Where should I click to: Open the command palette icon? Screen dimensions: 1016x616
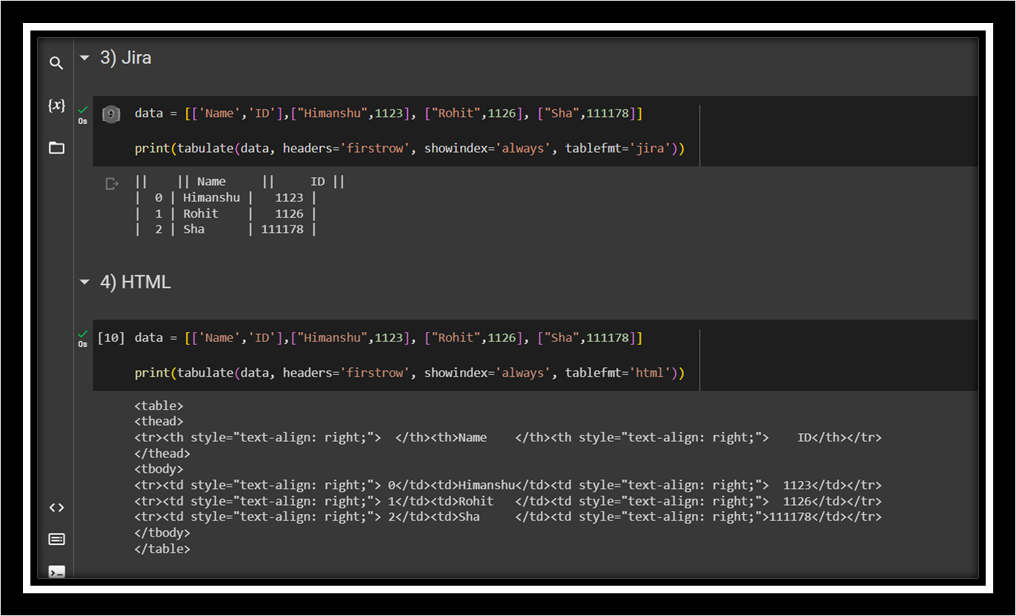tap(56, 540)
